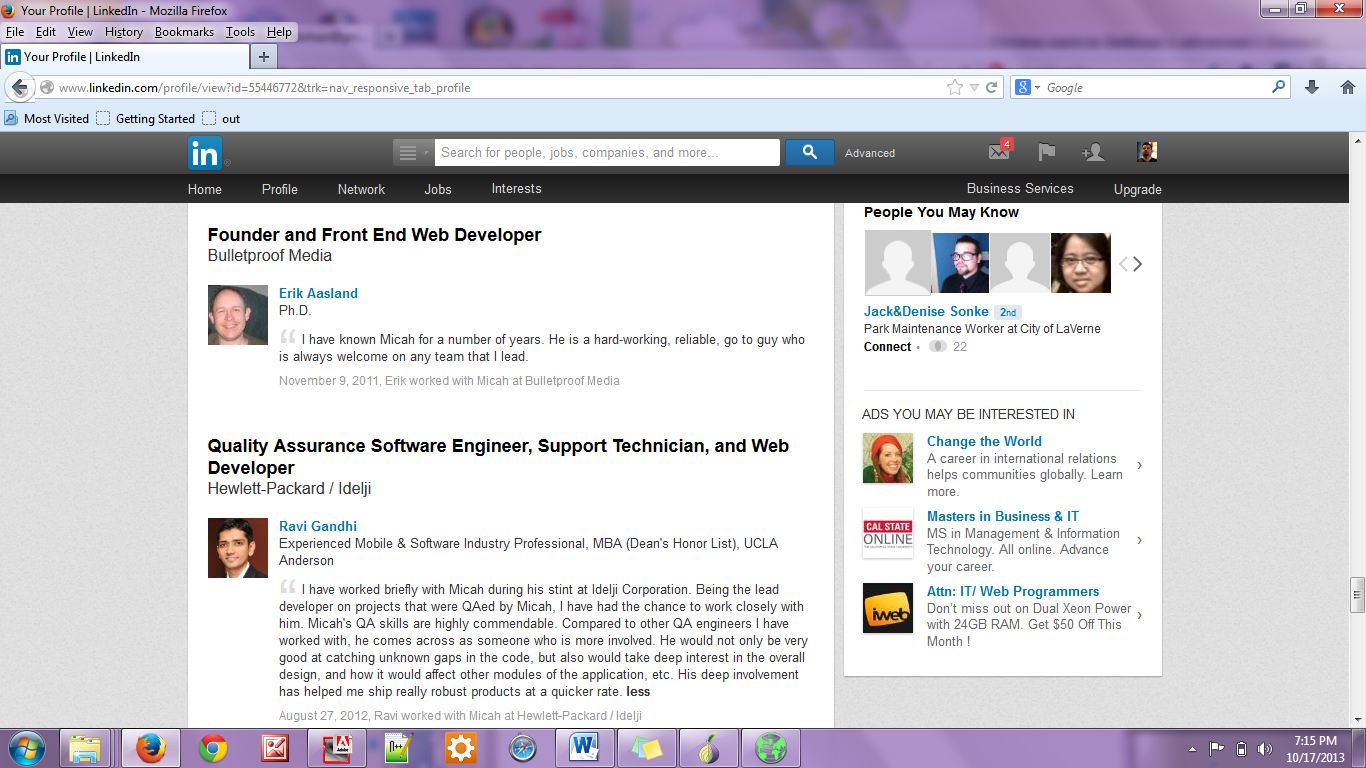Screen dimensions: 1366x768
Task: Click Erik Aasland's photo thumbnail
Action: [238, 315]
